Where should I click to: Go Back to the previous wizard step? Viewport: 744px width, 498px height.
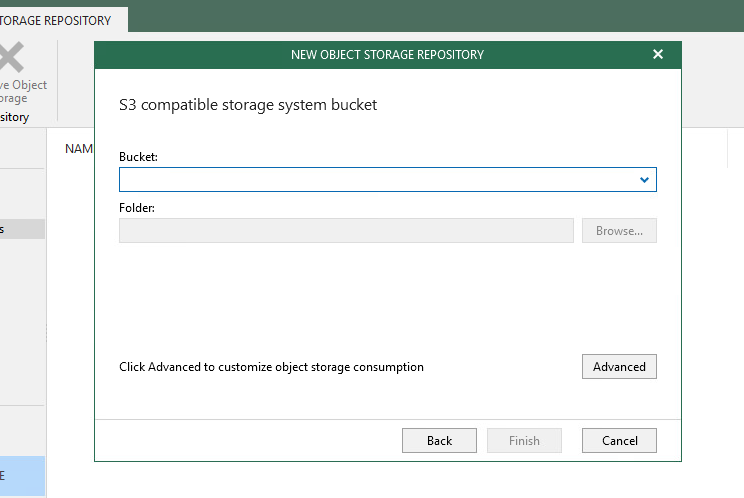(x=439, y=440)
